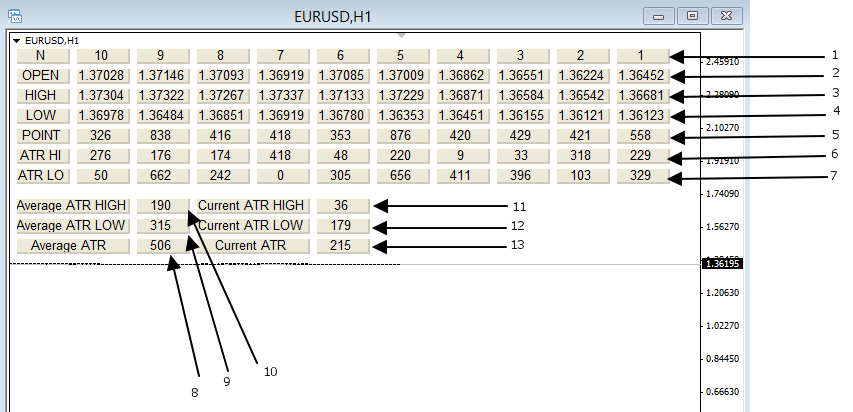Click LOW value 1.36121
This screenshot has width=853, height=412.
(x=583, y=116)
